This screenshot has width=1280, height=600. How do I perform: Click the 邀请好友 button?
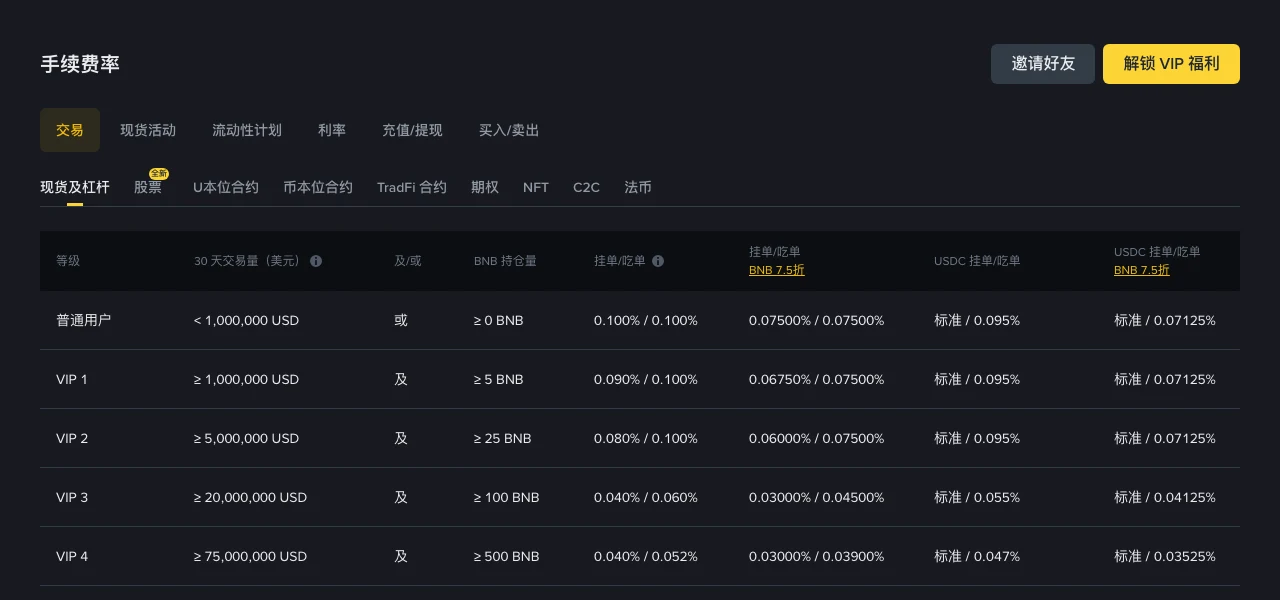[x=1043, y=64]
